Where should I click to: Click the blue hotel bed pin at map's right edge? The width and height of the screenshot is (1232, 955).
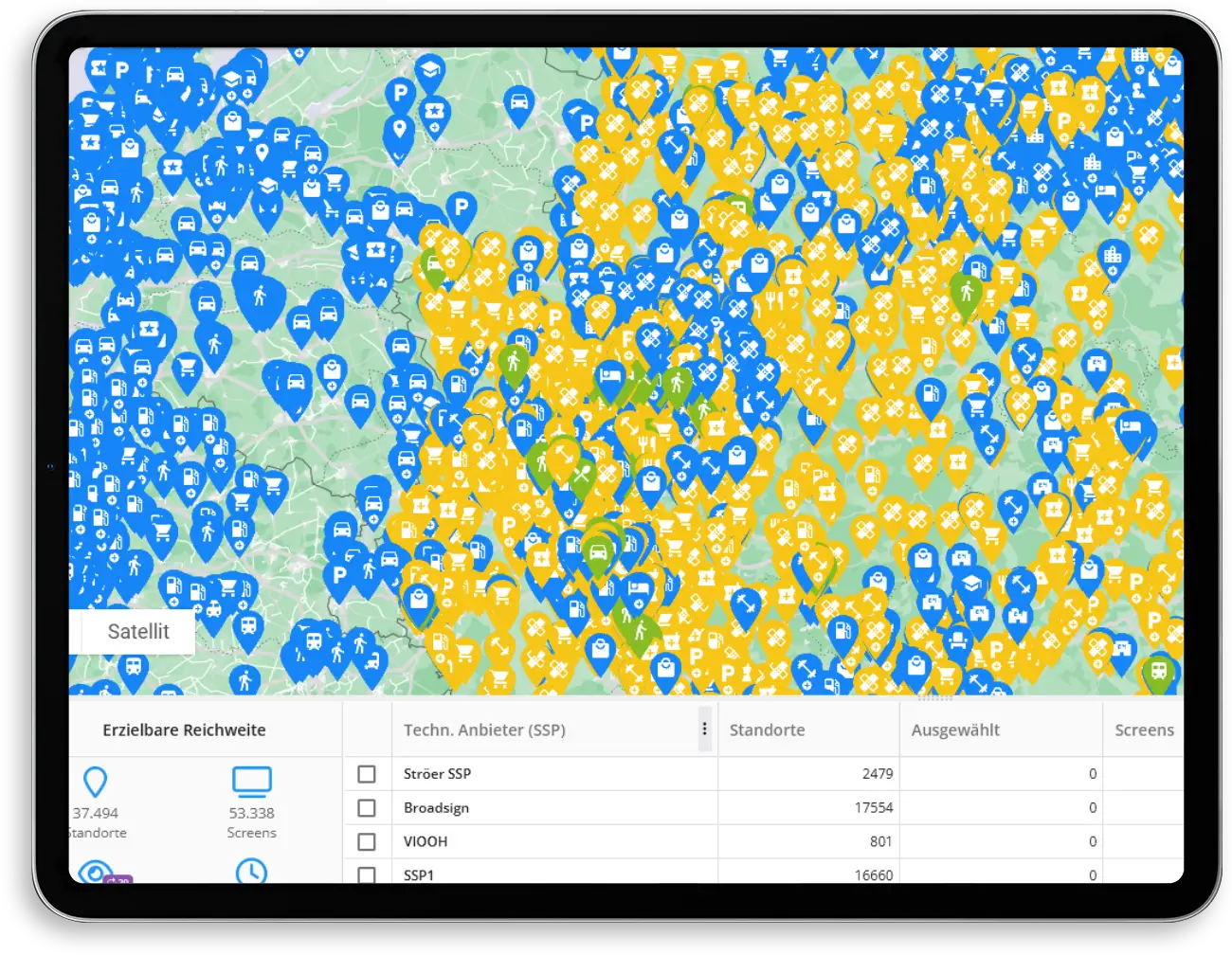[1131, 427]
